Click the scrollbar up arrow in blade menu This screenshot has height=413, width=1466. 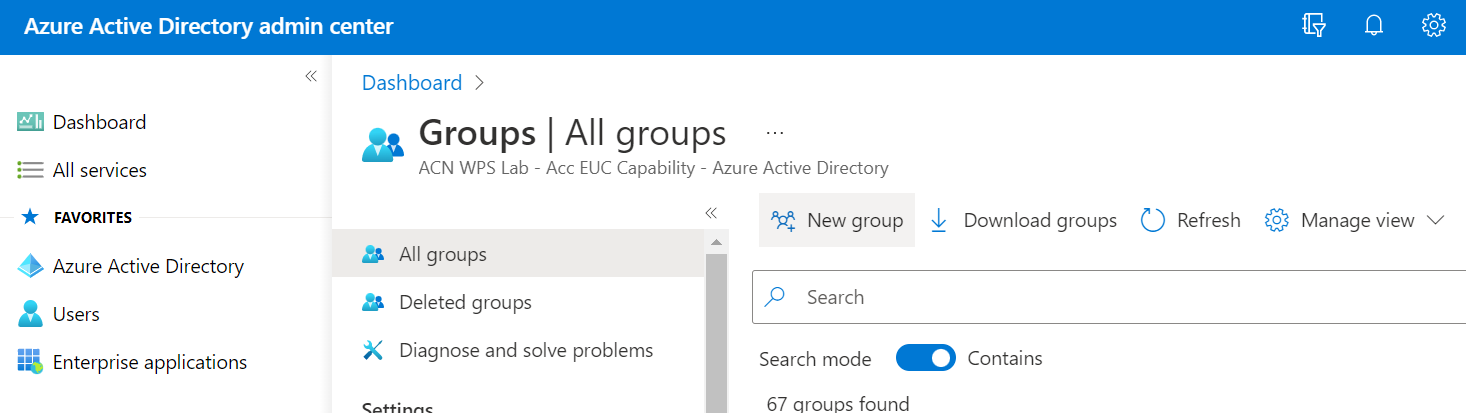716,242
